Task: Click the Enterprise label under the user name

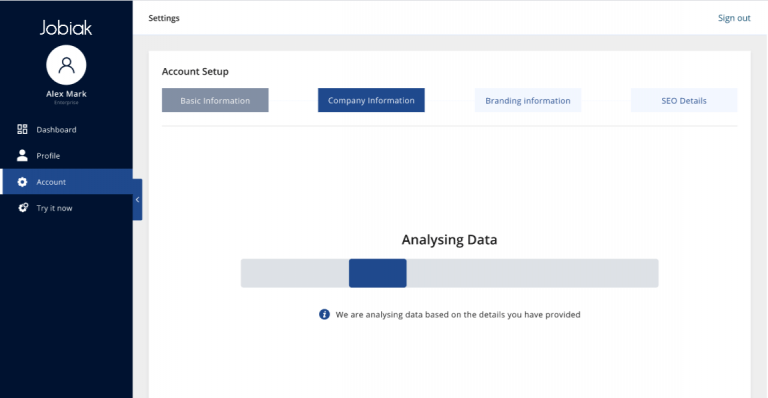Action: [66, 103]
